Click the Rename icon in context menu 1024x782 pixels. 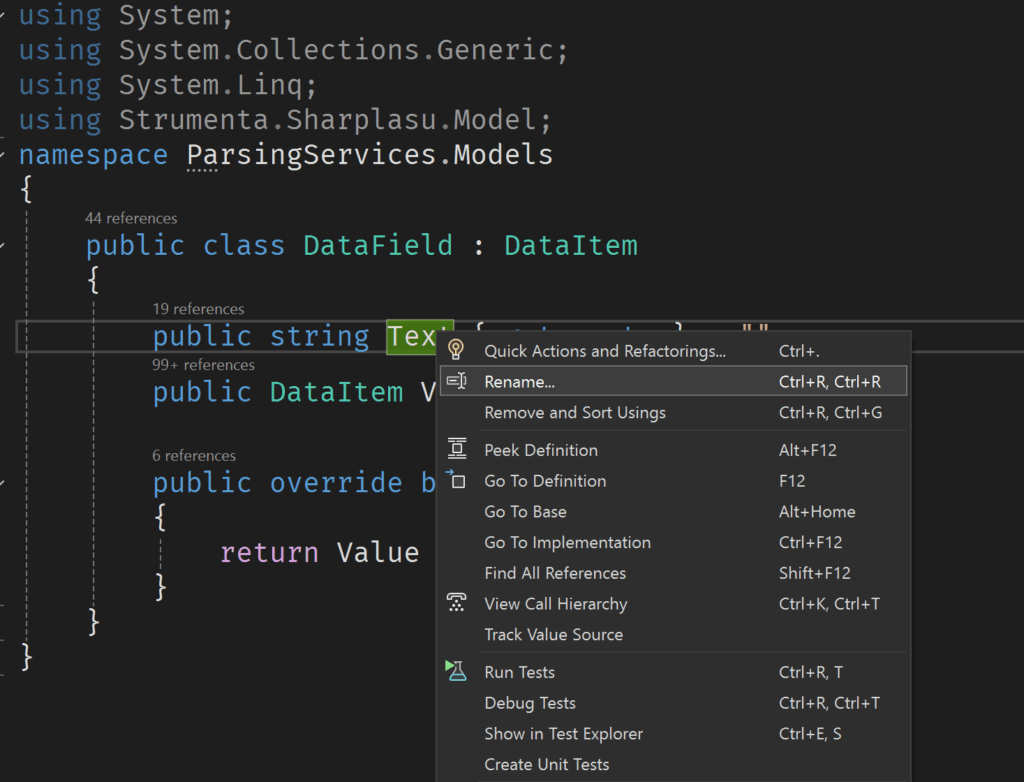click(457, 381)
